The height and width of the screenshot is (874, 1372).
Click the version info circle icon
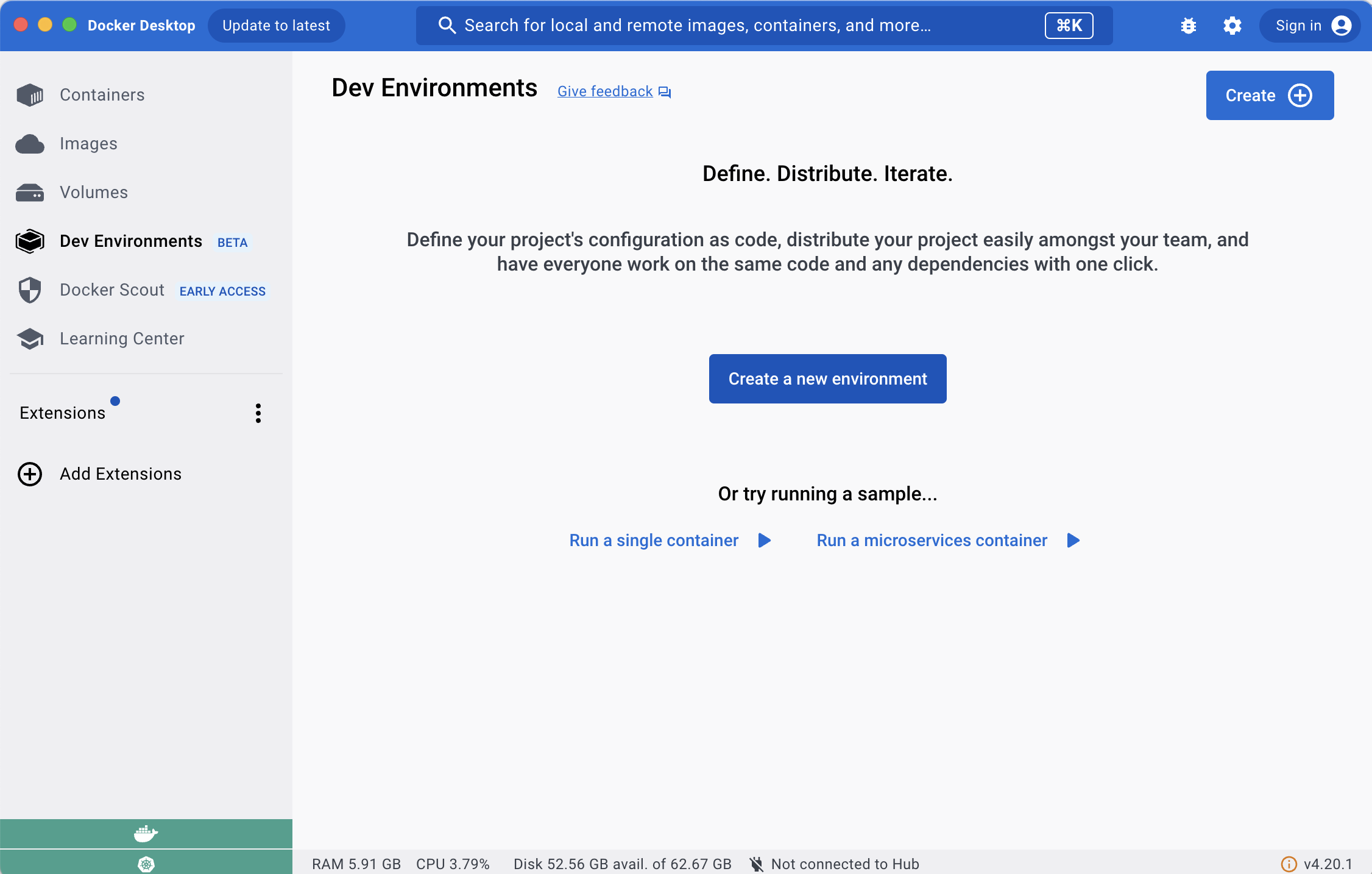click(x=1289, y=864)
